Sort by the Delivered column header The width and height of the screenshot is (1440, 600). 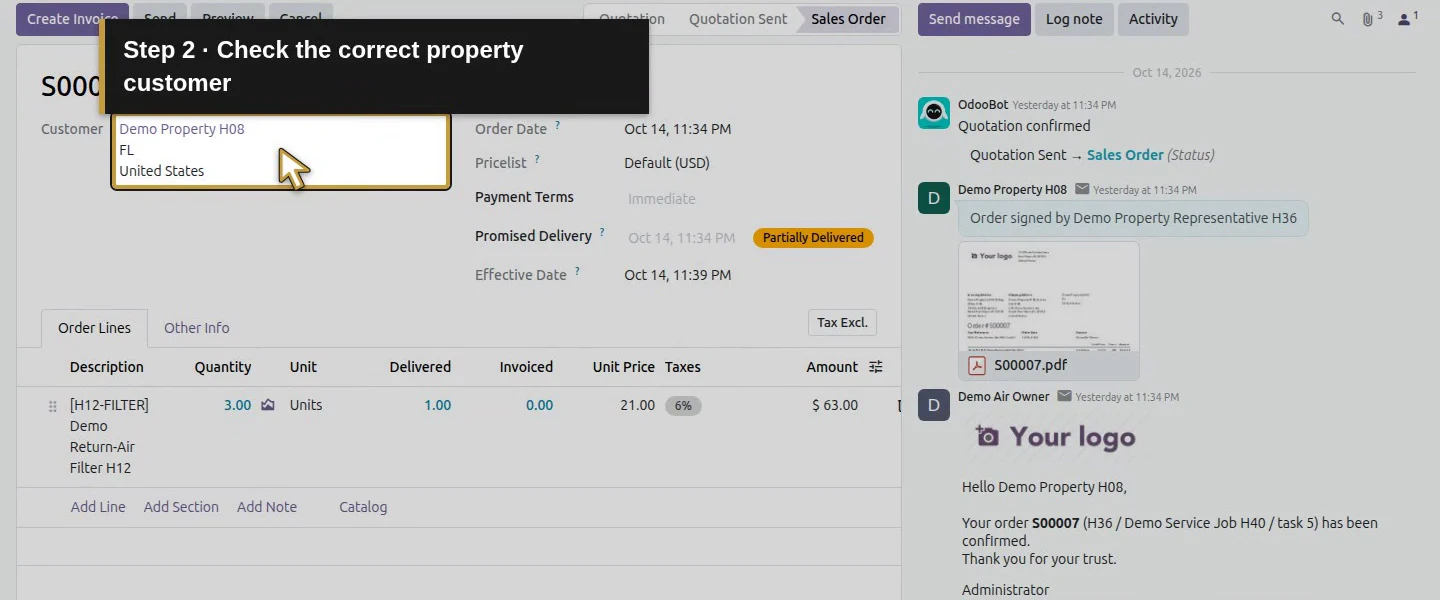click(x=420, y=367)
